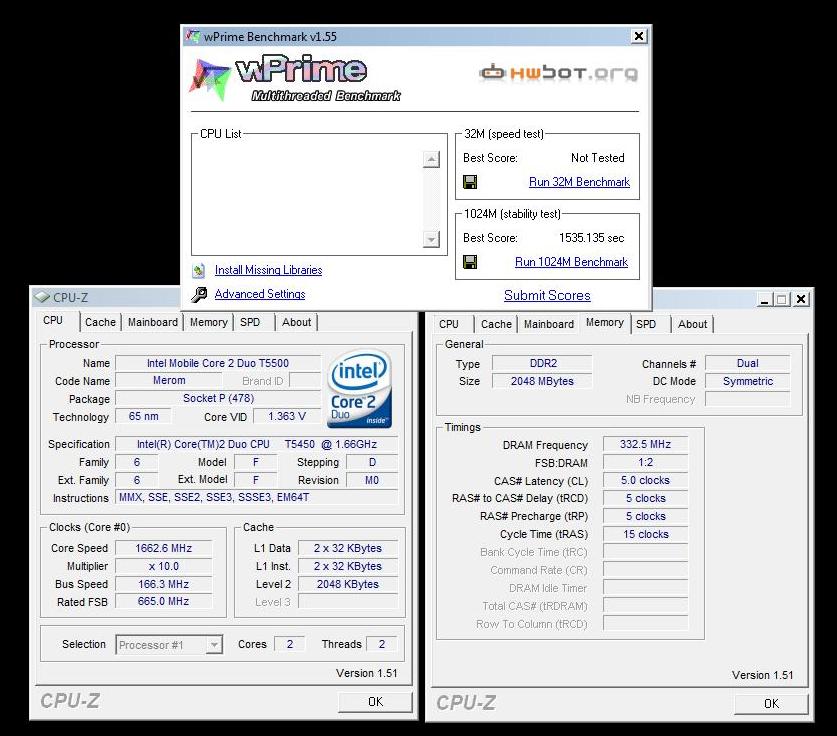Open Mainboard tab in left CPU-Z window
The width and height of the screenshot is (837, 736).
pyautogui.click(x=153, y=322)
